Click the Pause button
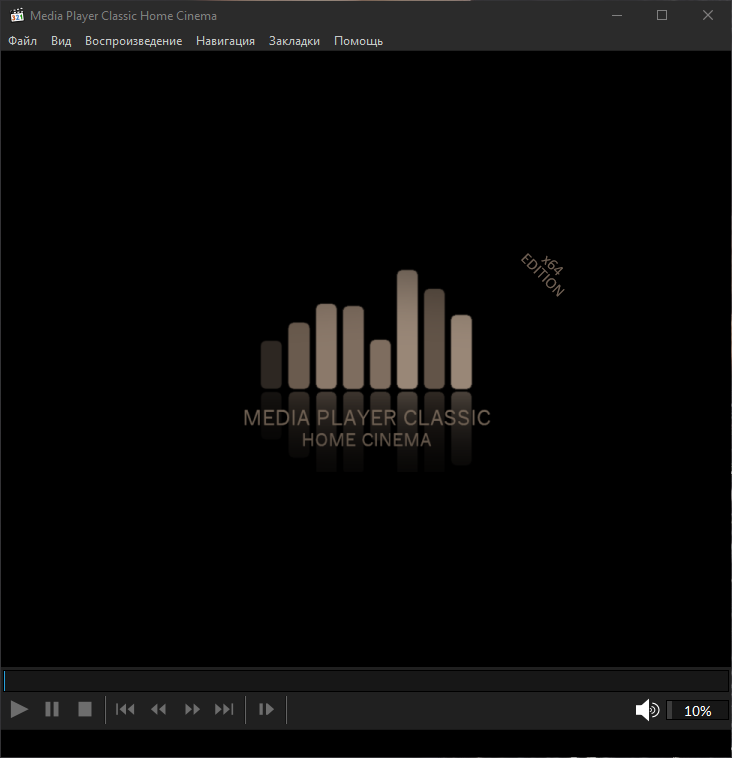 [x=52, y=709]
